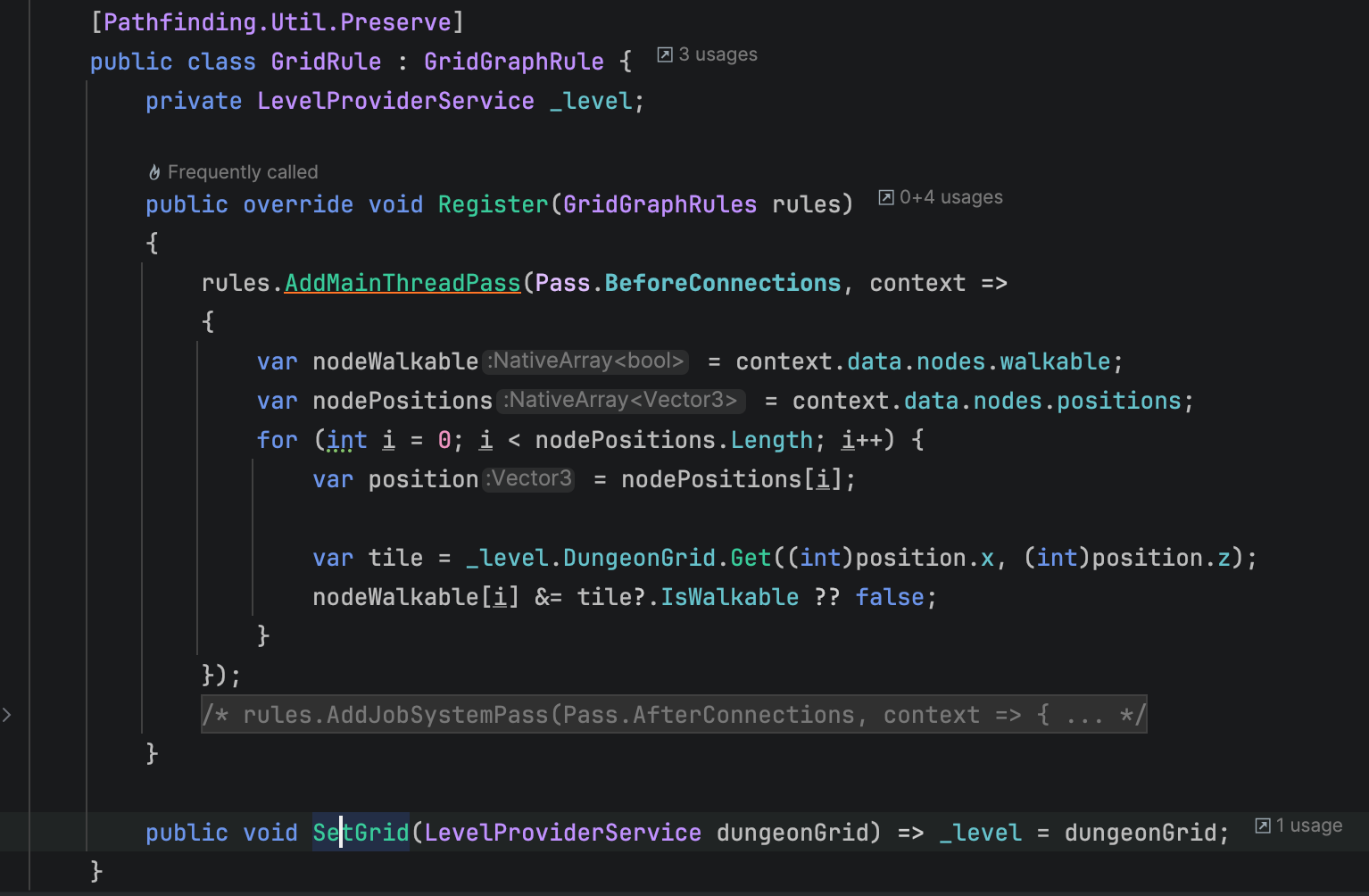This screenshot has height=896, width=1369.
Task: Expand the folded region using the gutter chevron
Action: [7, 715]
